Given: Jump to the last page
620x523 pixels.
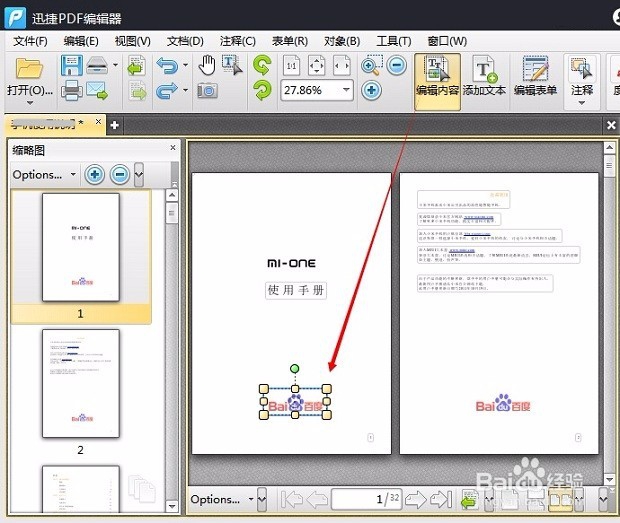Looking at the screenshot, I should coord(441,499).
